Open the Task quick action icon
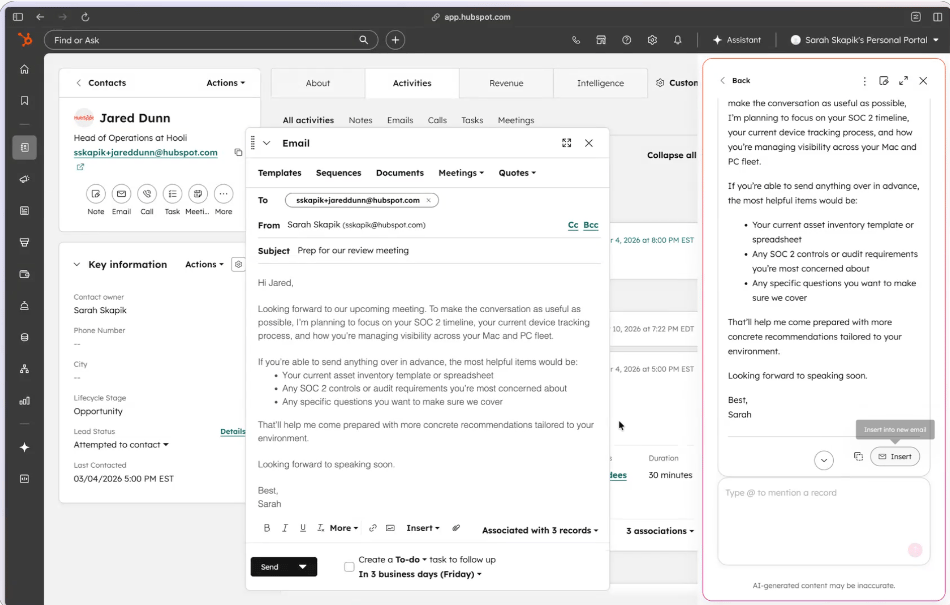 [172, 193]
